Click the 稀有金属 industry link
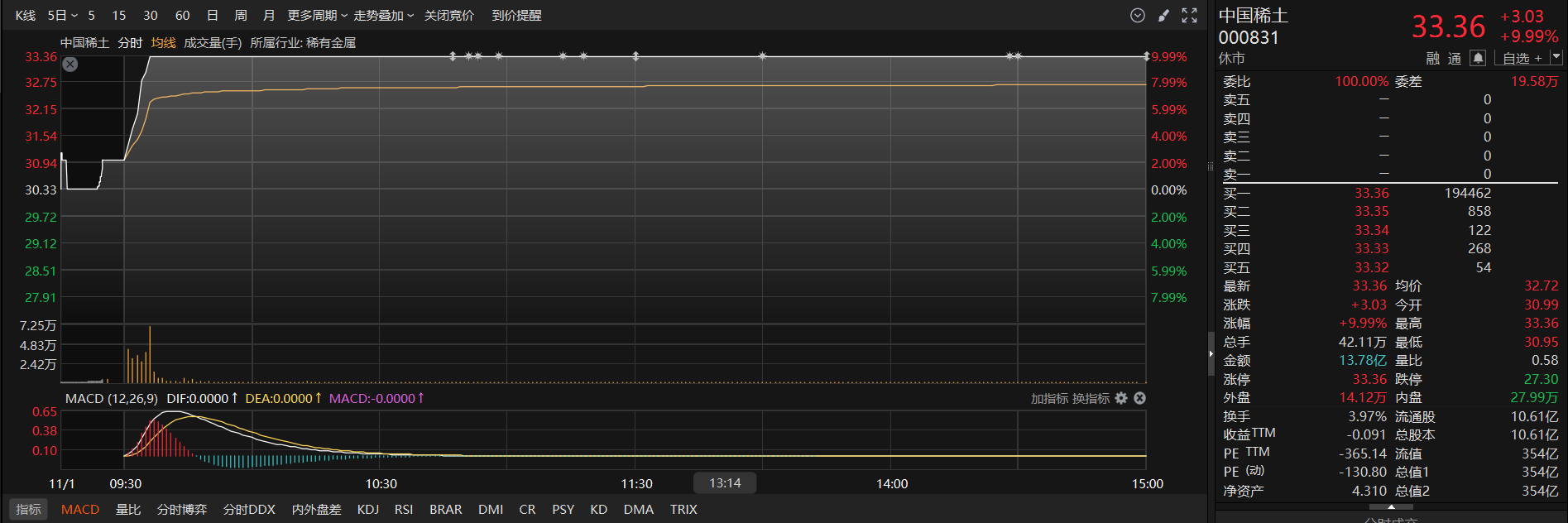 pos(331,43)
